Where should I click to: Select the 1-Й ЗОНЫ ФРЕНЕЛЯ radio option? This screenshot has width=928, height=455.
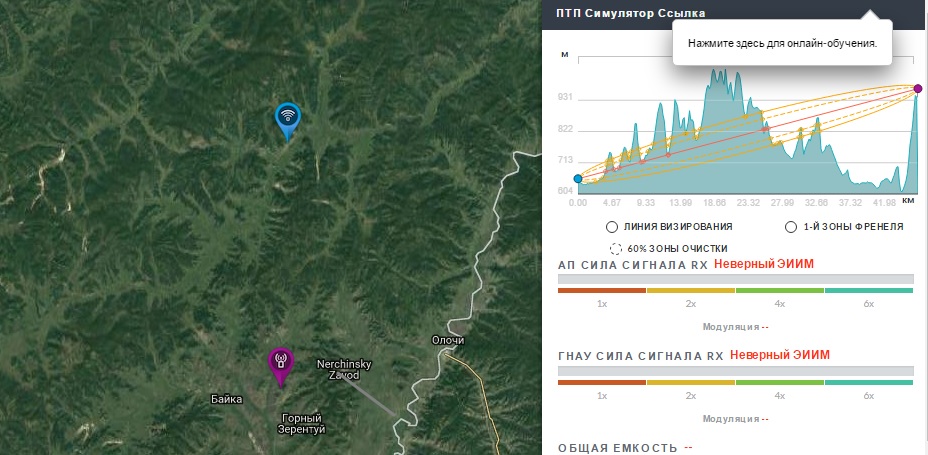point(790,227)
